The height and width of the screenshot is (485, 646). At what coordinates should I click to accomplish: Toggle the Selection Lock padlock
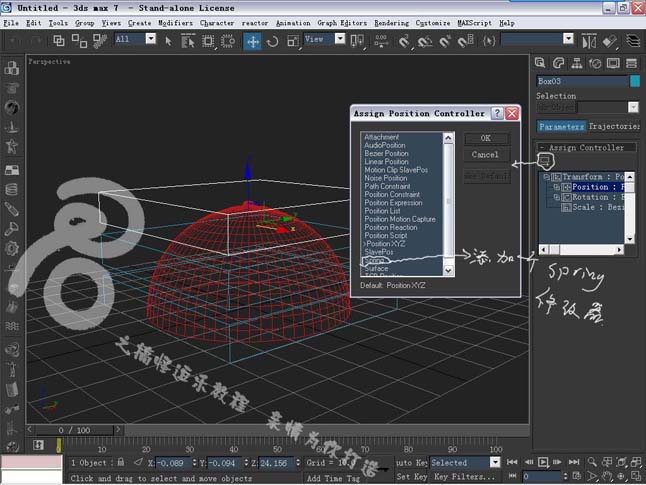coord(121,462)
